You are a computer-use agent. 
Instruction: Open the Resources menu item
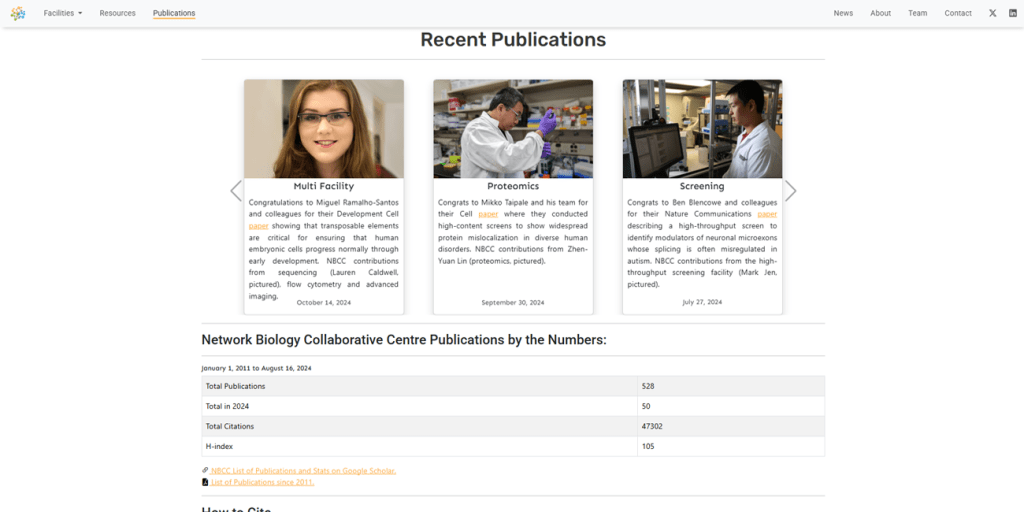(x=118, y=13)
